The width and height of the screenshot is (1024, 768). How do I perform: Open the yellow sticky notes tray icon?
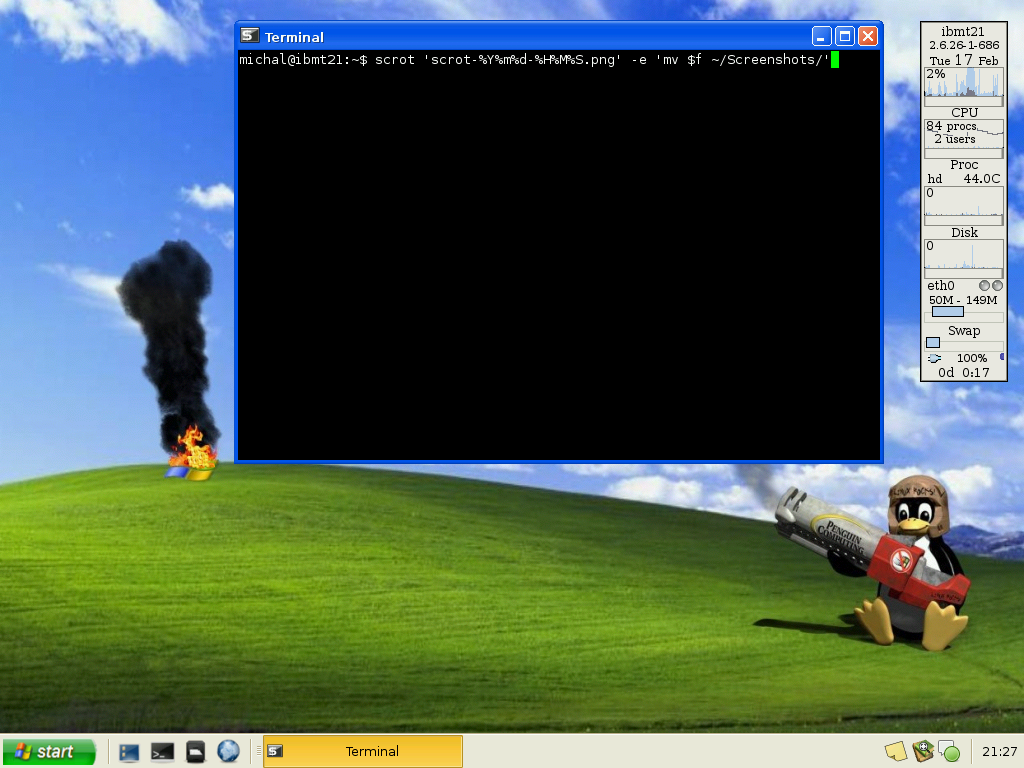click(x=896, y=752)
